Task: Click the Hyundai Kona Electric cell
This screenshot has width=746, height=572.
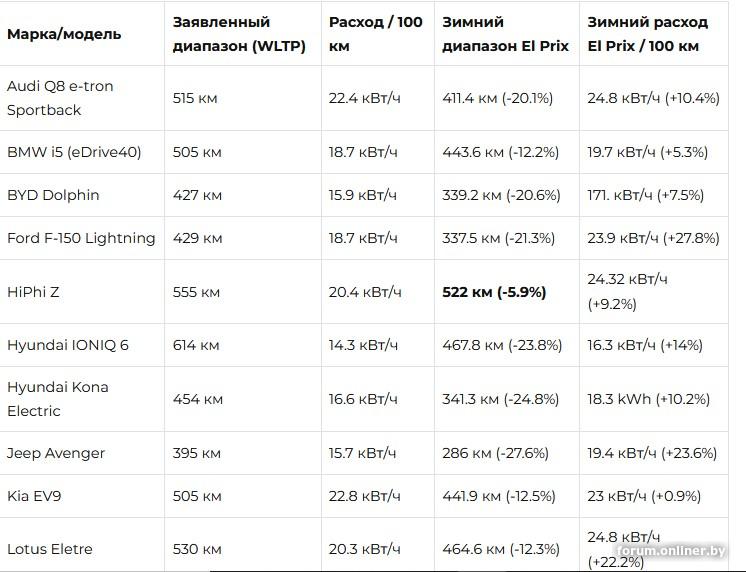Action: (58, 399)
